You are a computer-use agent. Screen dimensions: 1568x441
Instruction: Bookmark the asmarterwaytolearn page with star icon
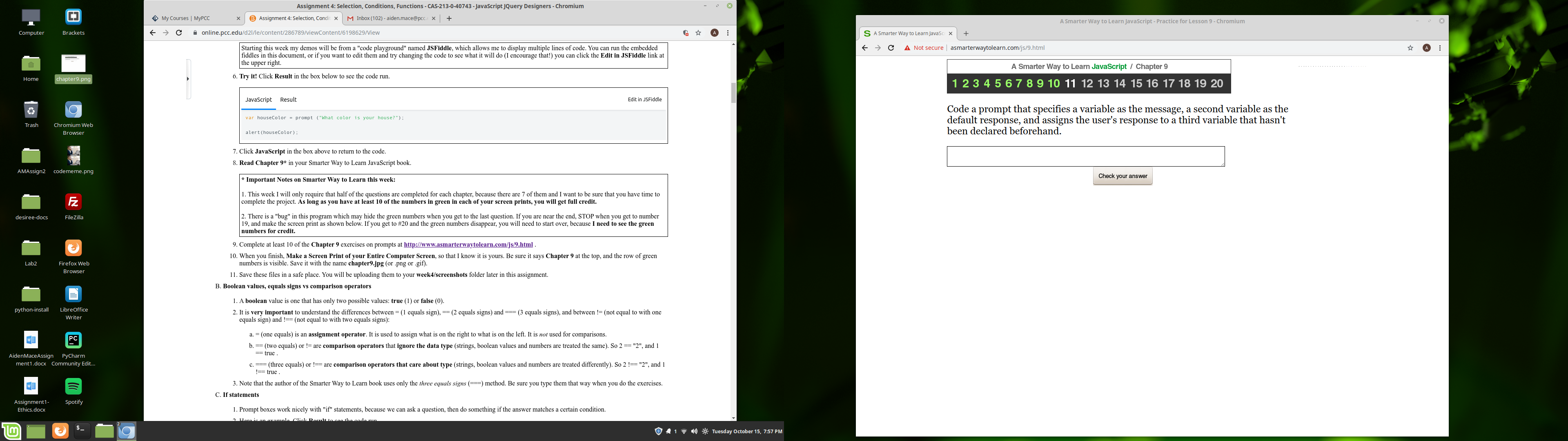(x=1410, y=48)
